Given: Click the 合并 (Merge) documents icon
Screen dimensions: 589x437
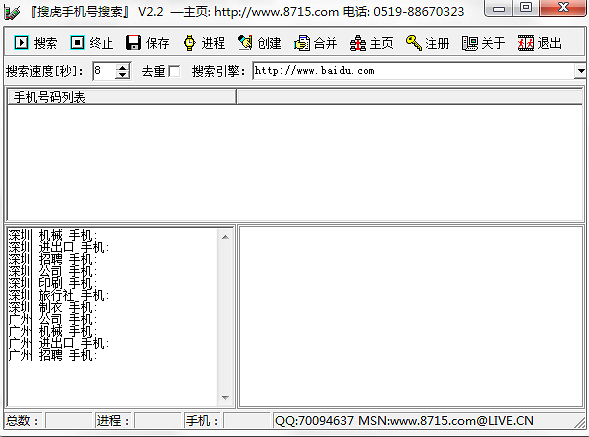Looking at the screenshot, I should (x=302, y=43).
